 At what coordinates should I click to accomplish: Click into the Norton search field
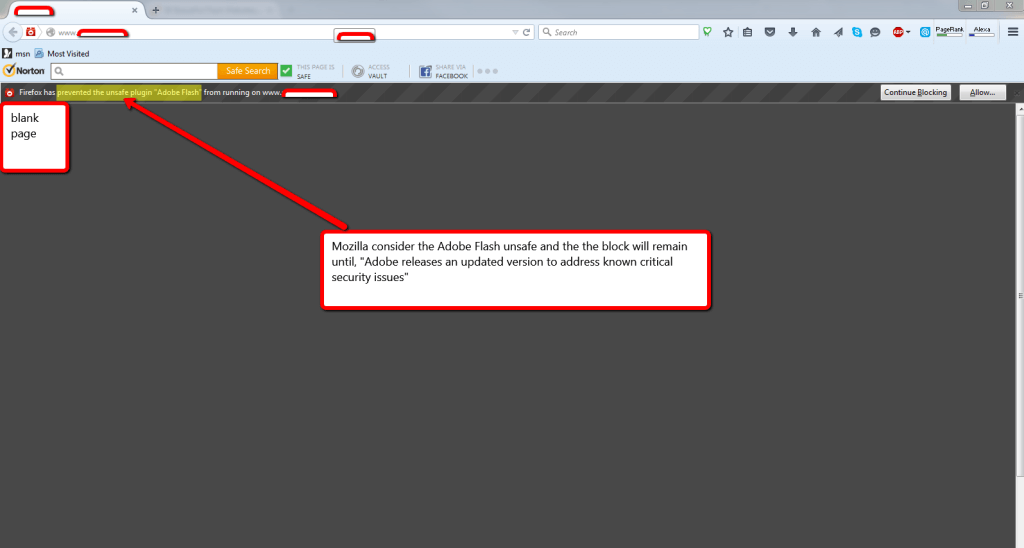pos(135,71)
